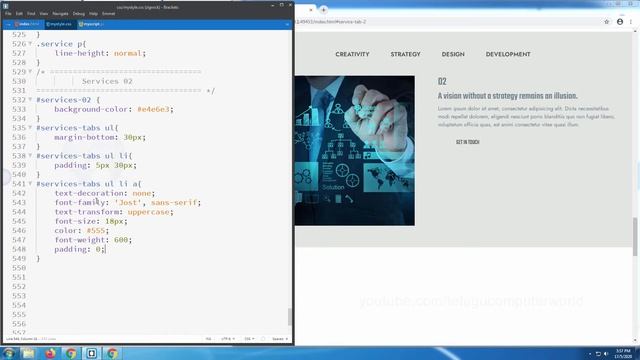Click the STRATEGY tab on the web page

coord(405,54)
